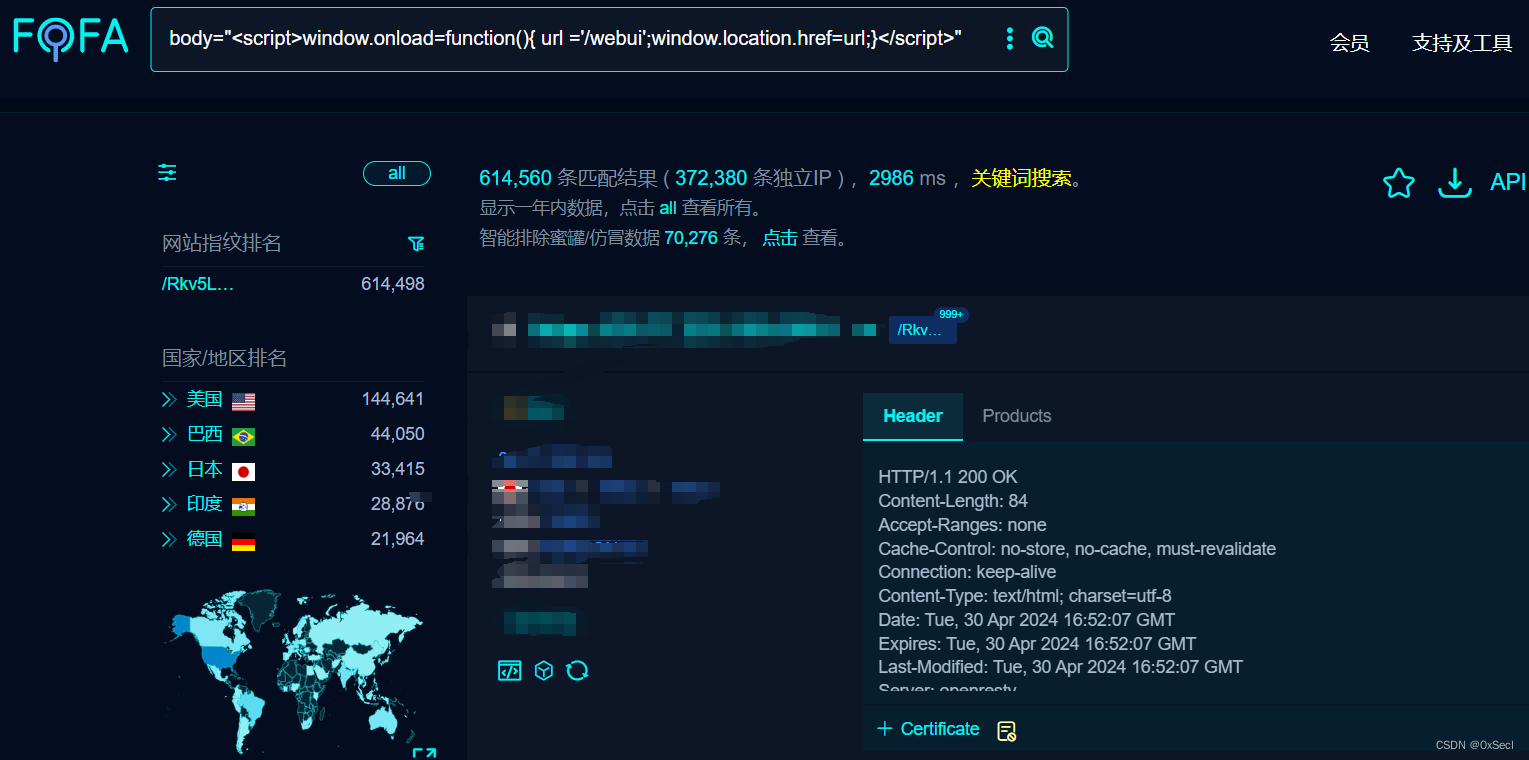Open the three-dot search options menu
The height and width of the screenshot is (760, 1529).
tap(1009, 39)
